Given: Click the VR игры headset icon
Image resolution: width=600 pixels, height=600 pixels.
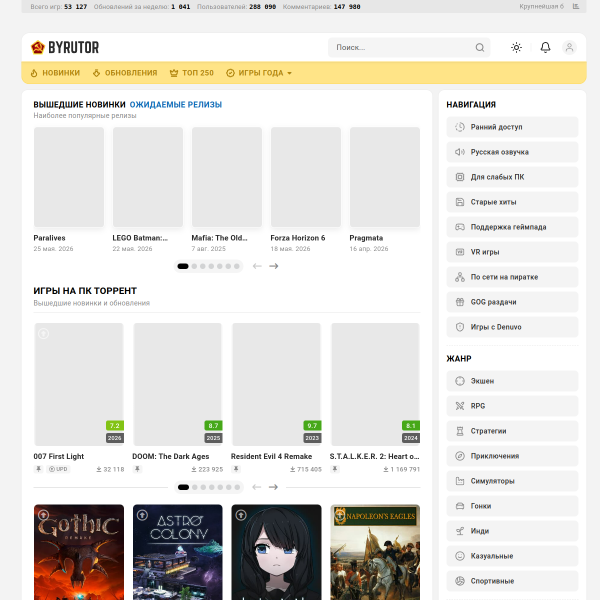Looking at the screenshot, I should (460, 252).
